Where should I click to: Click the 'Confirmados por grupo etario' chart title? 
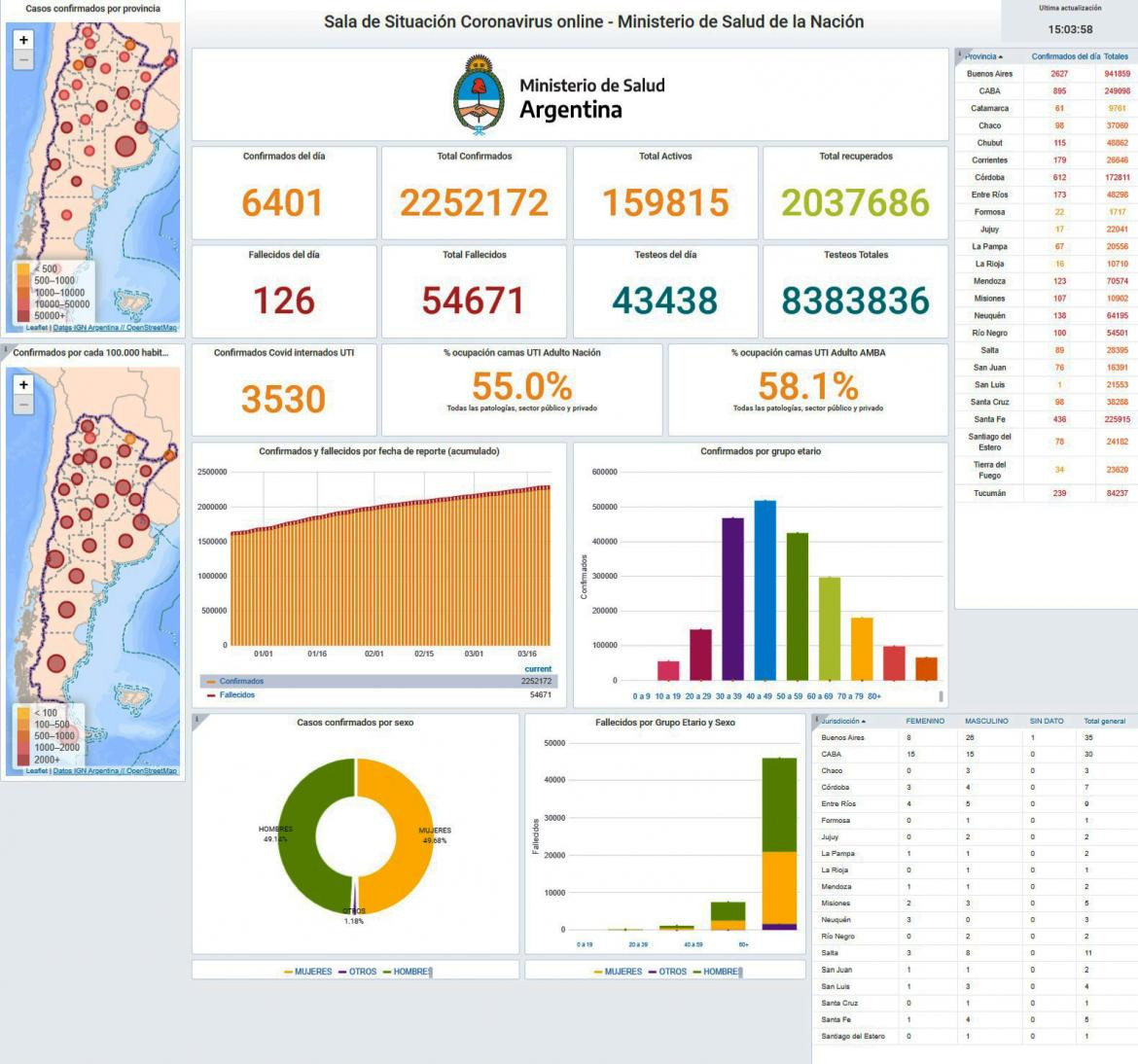tap(761, 450)
